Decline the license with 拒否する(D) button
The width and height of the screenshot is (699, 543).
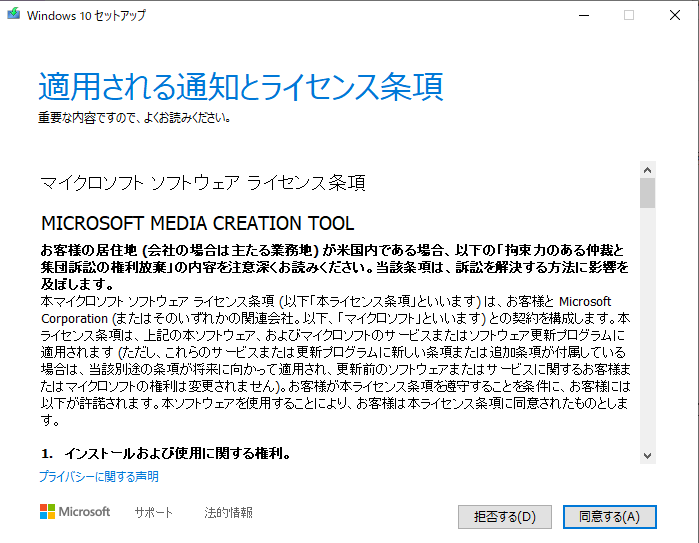click(x=505, y=517)
